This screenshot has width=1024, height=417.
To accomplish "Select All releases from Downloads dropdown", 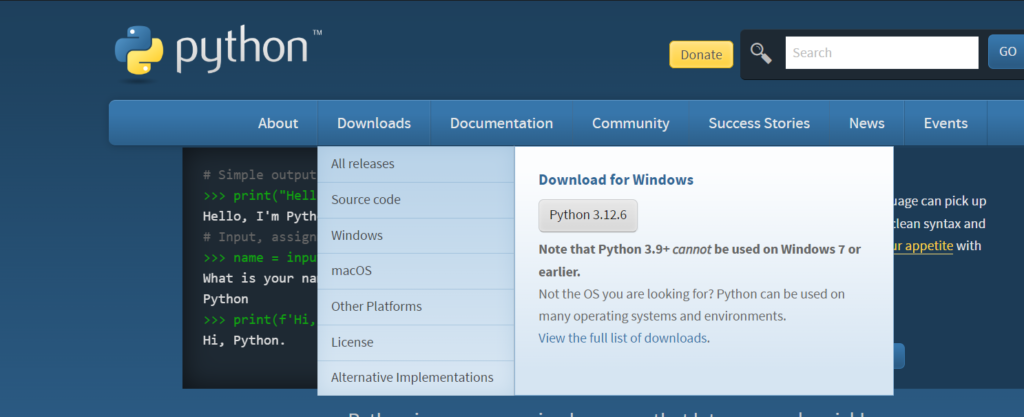I will pos(416,164).
